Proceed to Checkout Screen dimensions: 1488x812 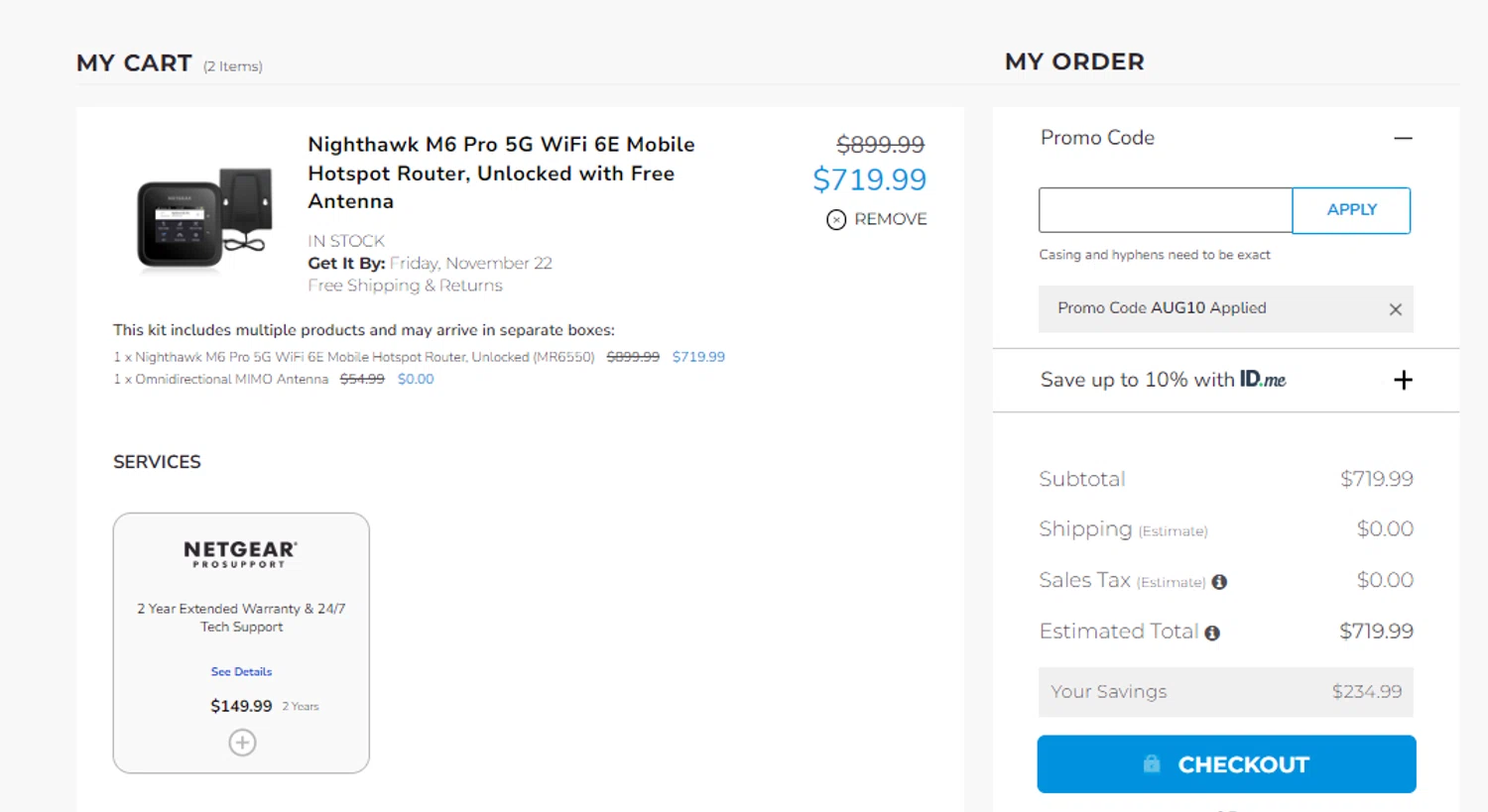pos(1226,764)
